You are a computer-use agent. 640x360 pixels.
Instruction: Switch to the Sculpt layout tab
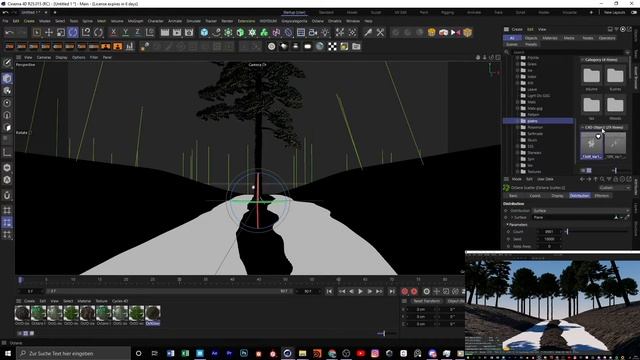[x=376, y=13]
